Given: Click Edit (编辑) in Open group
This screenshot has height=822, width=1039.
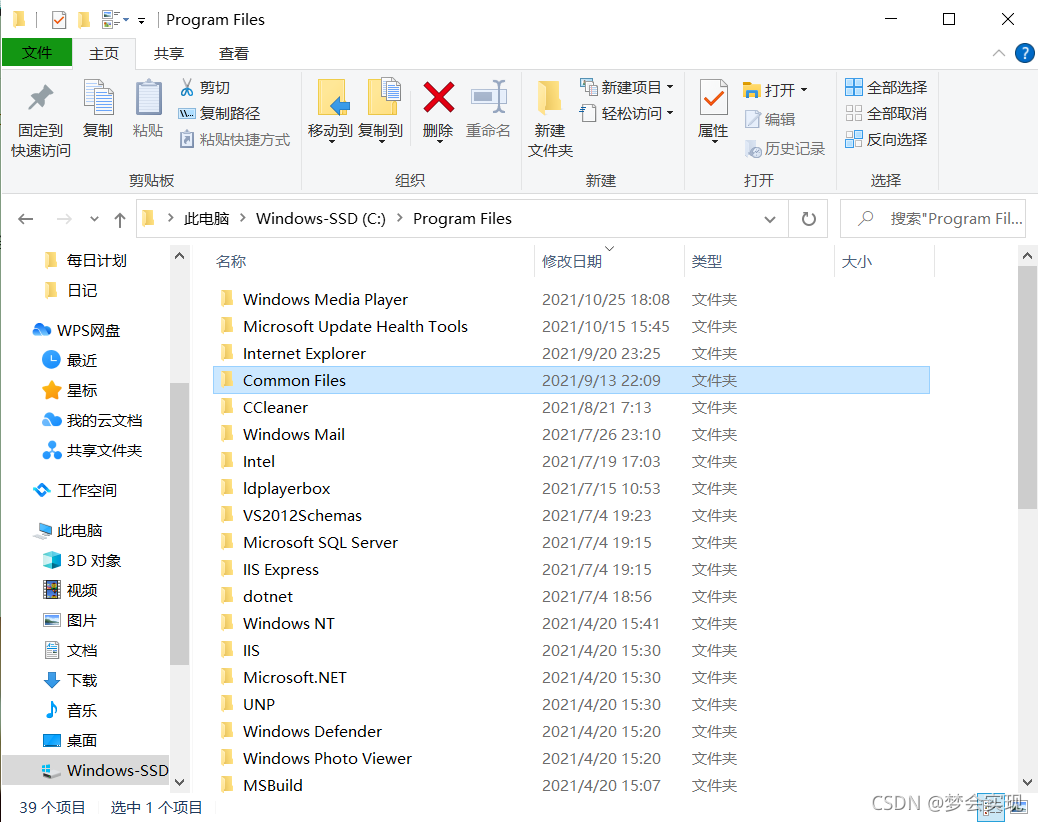Looking at the screenshot, I should click(770, 119).
